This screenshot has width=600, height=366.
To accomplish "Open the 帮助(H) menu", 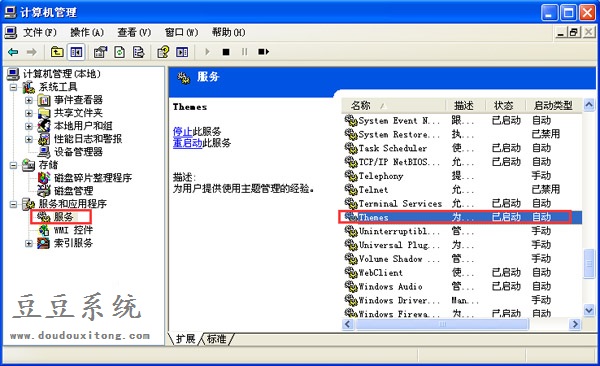I will [x=228, y=33].
